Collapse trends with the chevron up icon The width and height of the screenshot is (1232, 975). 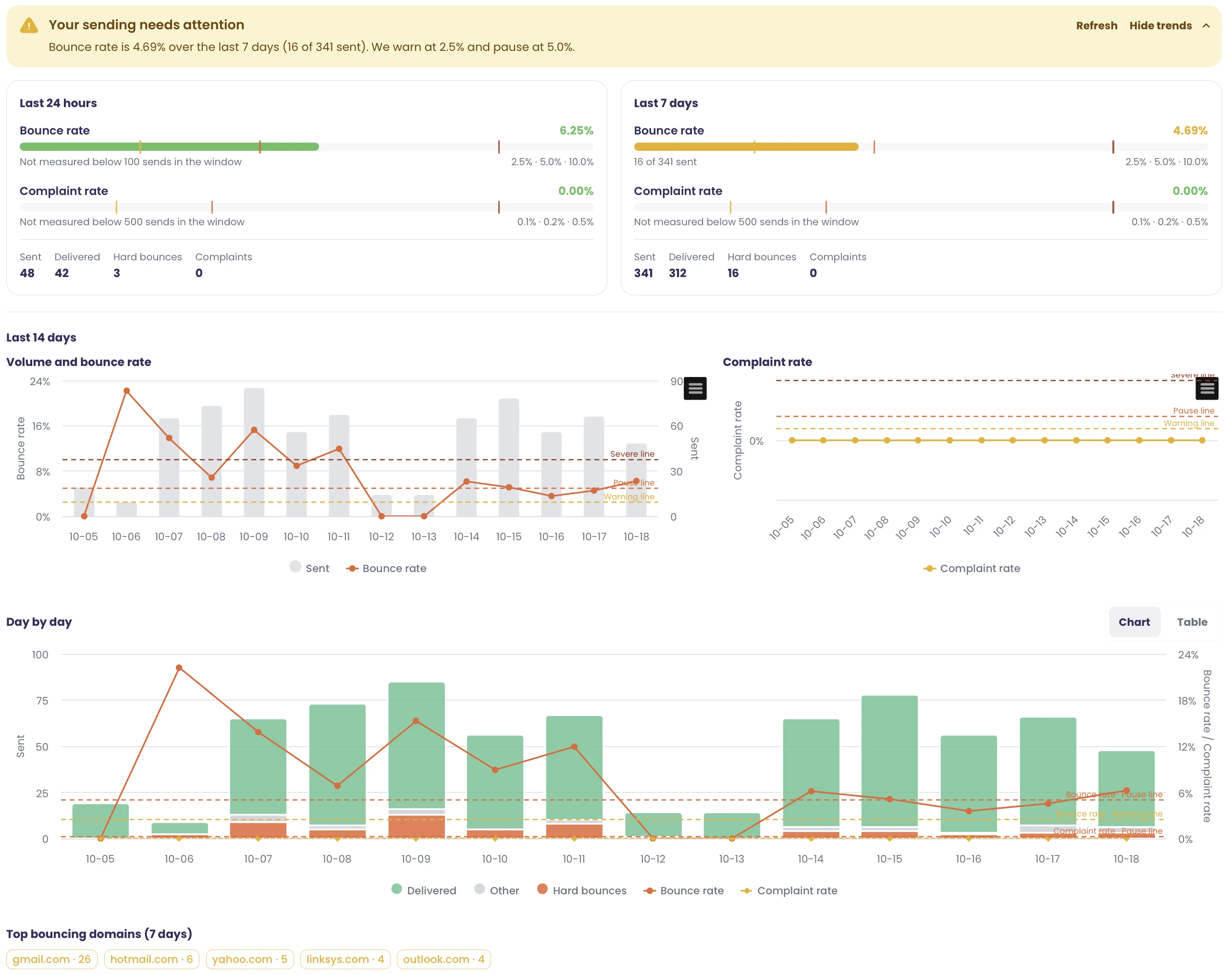(x=1206, y=25)
